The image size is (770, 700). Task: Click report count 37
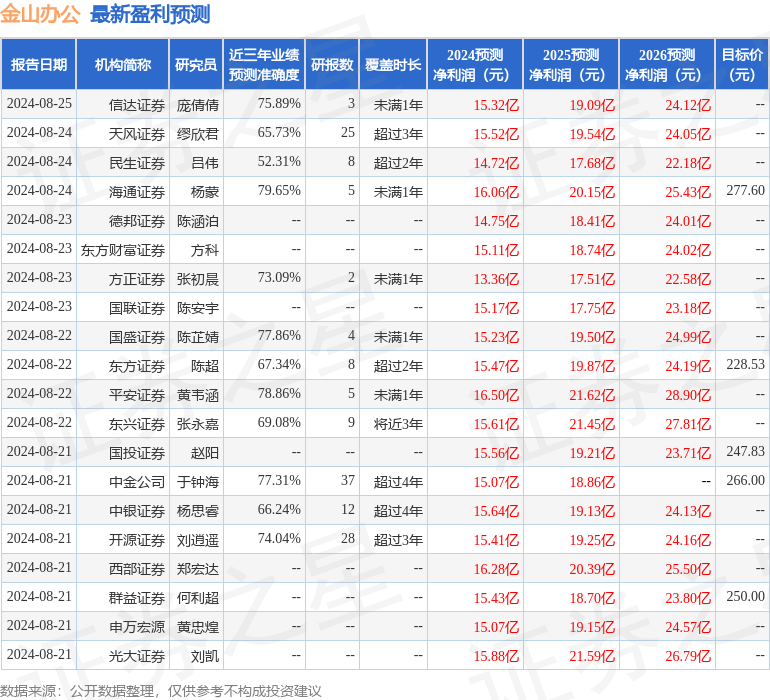coord(348,480)
